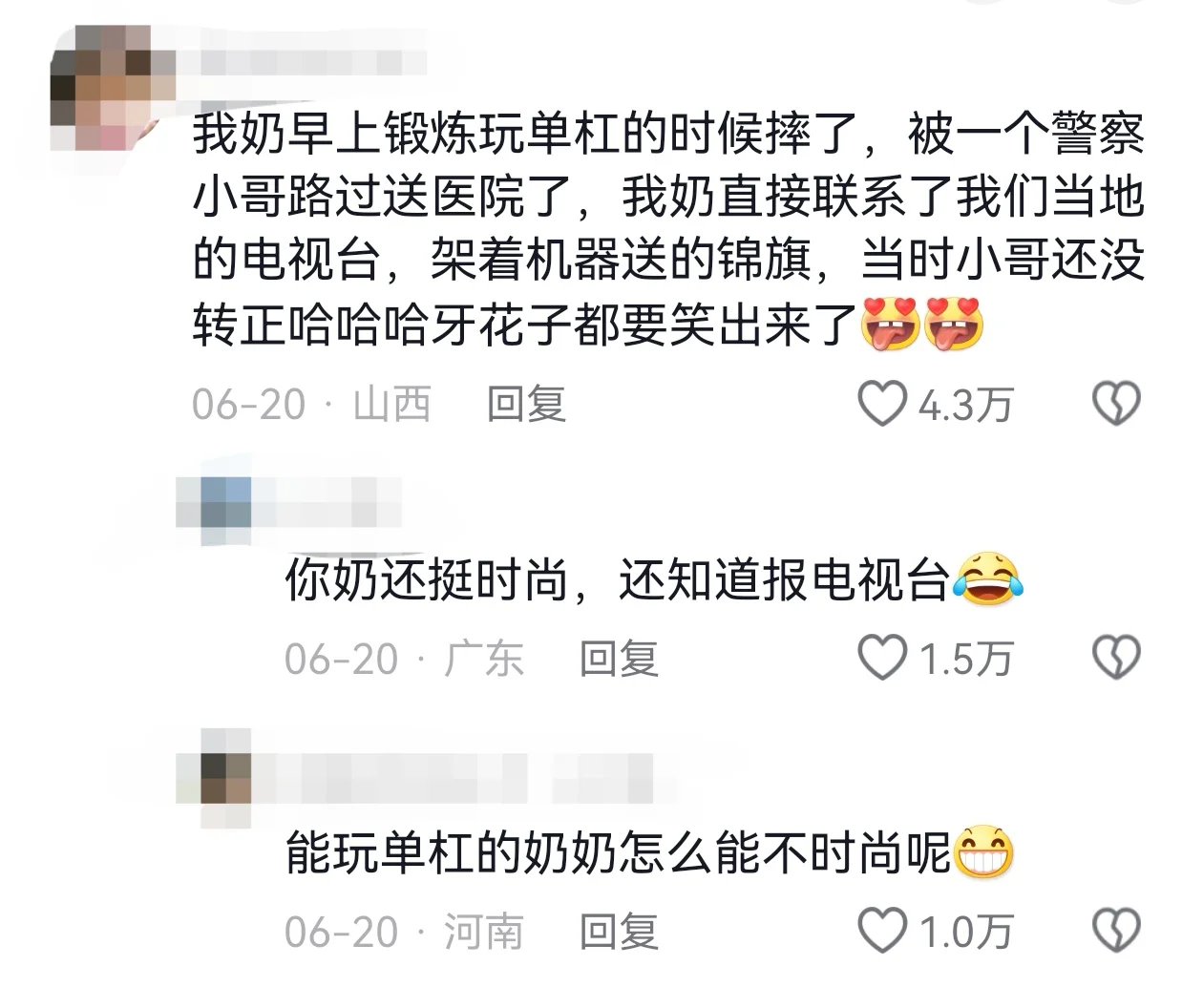Dislike the Guangdong reply via the broken heart
This screenshot has width=1203, height=1008.
[1116, 658]
